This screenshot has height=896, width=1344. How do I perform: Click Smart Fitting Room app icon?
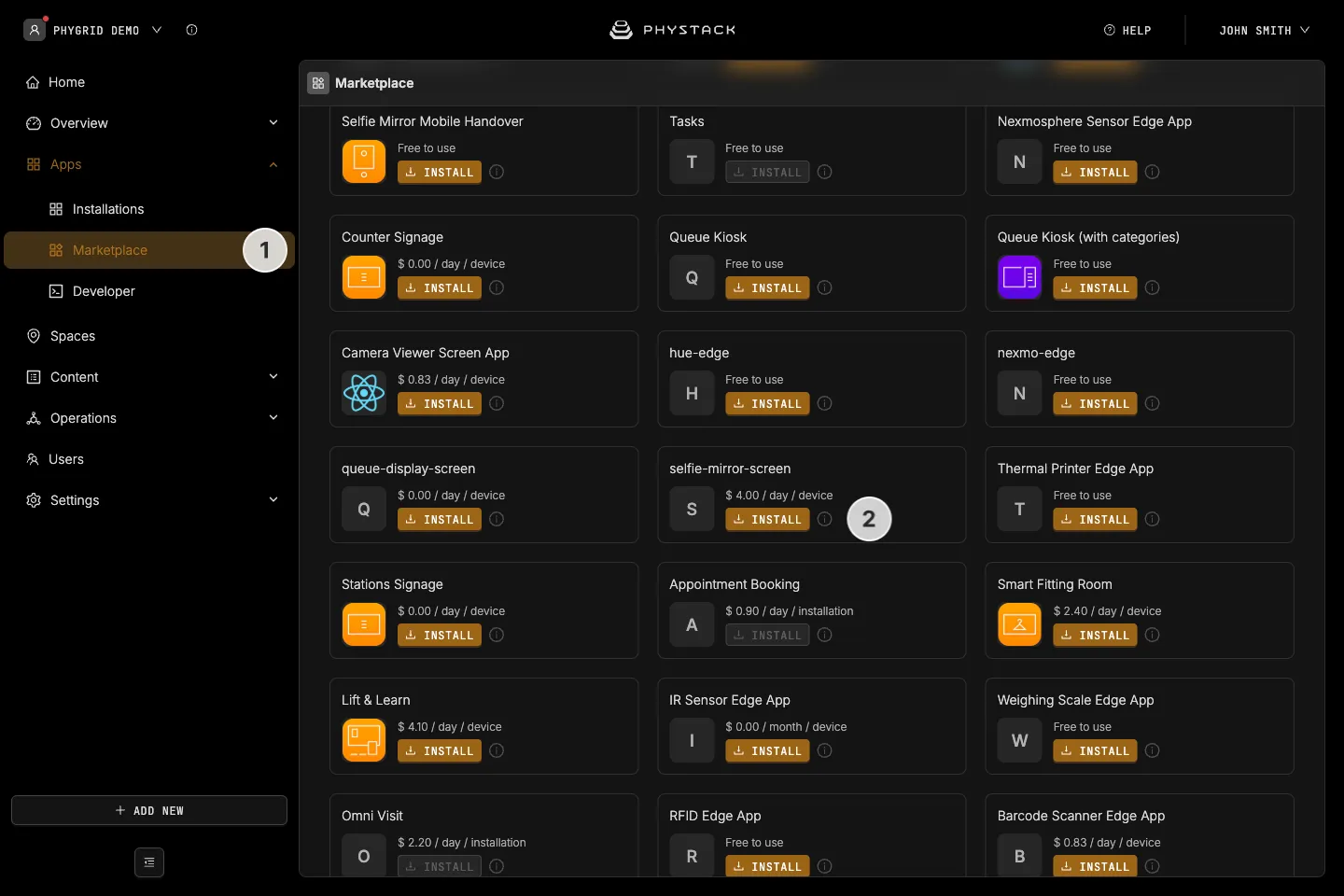(1019, 624)
